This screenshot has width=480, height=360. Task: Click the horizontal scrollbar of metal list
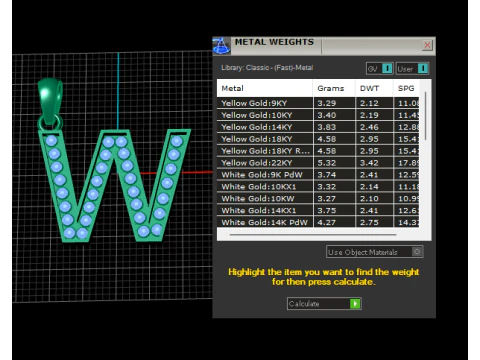click(313, 235)
